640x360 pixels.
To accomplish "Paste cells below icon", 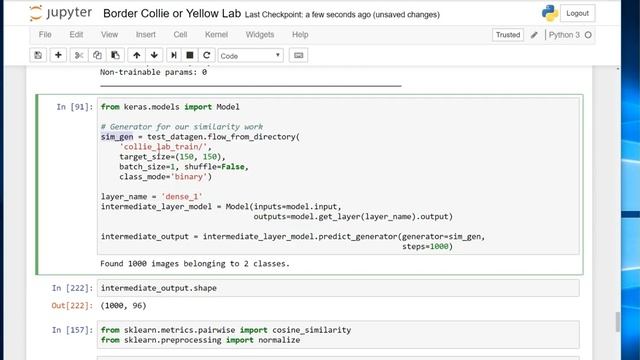I will point(115,55).
